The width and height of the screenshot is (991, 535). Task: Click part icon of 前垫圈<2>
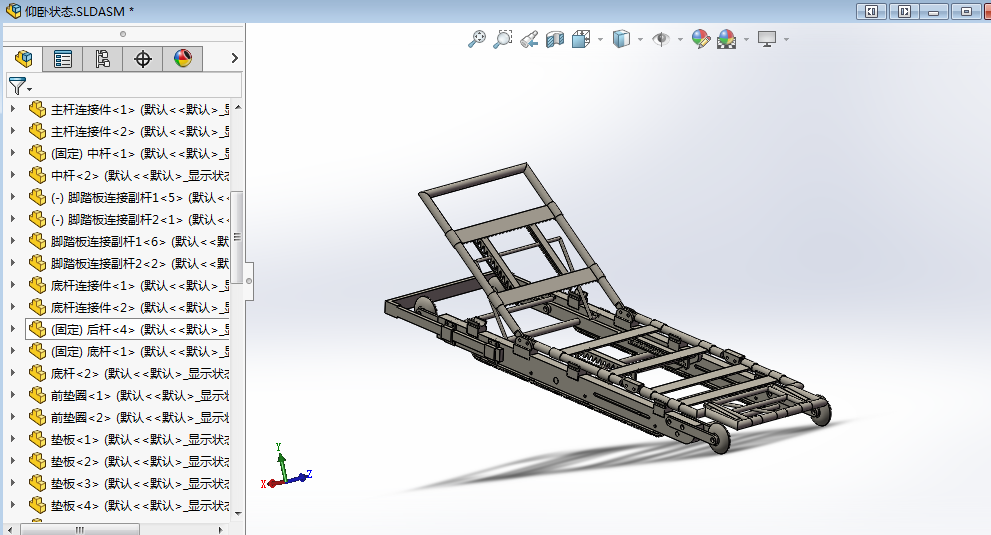[x=37, y=417]
